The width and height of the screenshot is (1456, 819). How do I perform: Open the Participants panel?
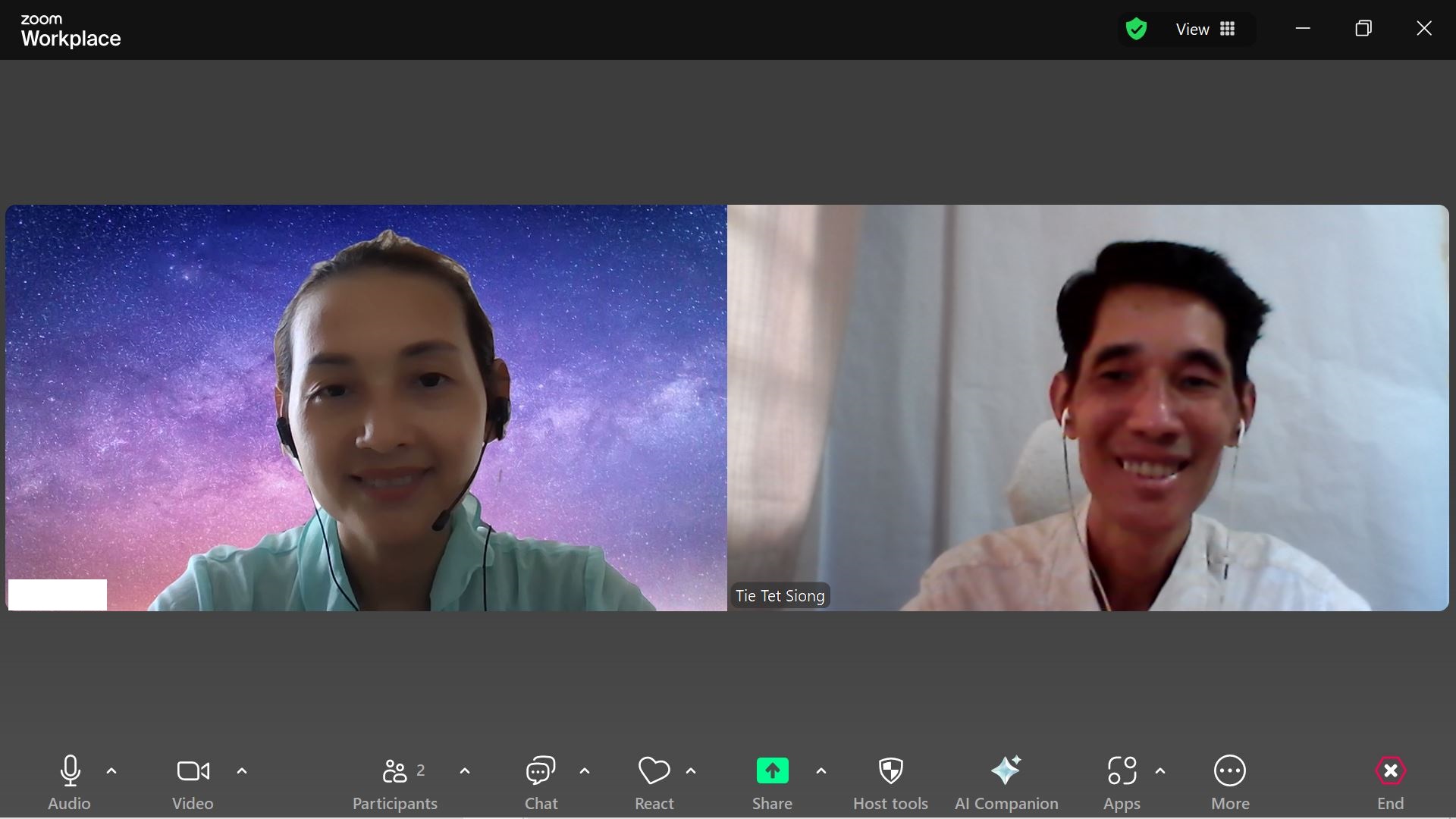[x=395, y=771]
